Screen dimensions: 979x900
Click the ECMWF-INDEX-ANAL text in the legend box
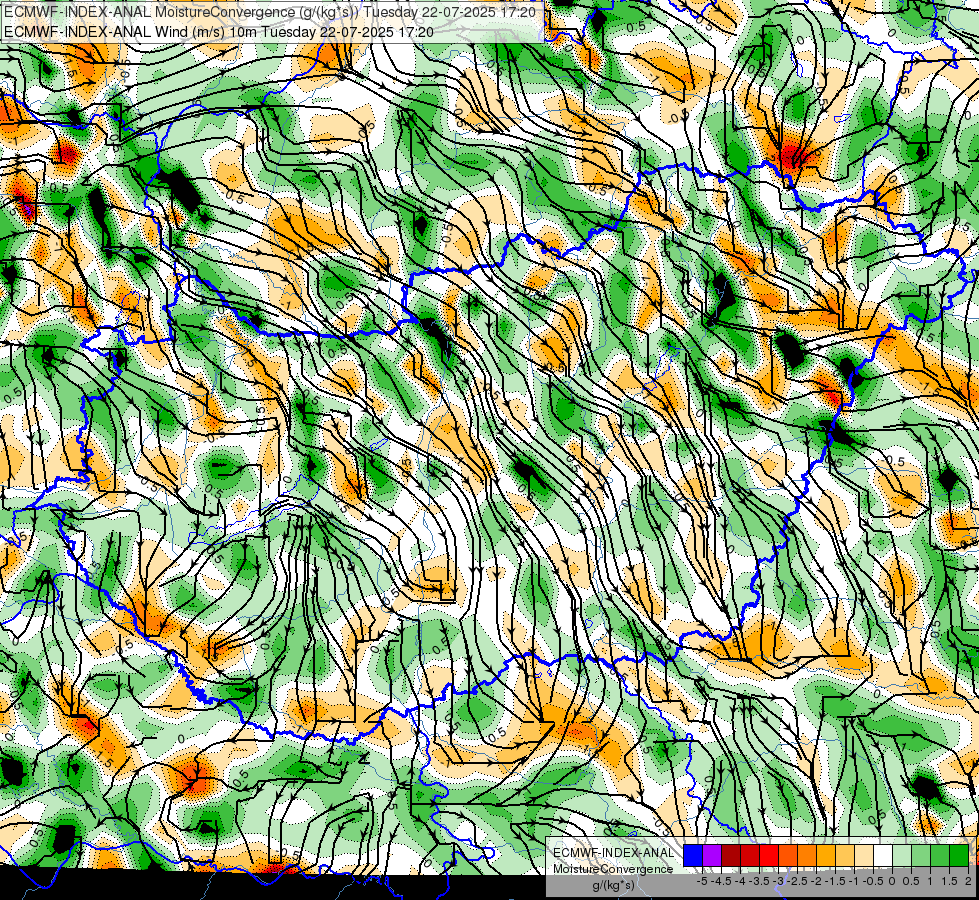point(614,853)
